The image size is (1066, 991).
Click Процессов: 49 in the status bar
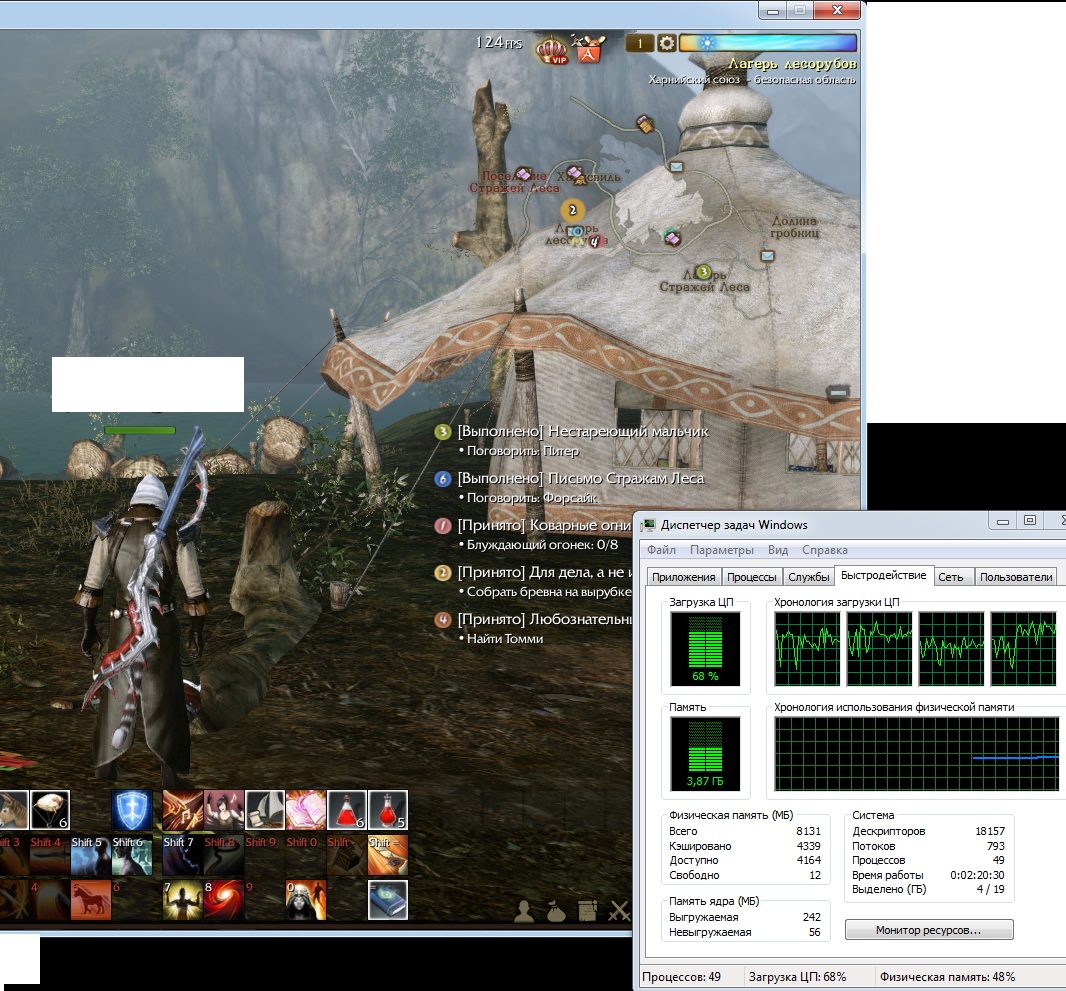[681, 977]
